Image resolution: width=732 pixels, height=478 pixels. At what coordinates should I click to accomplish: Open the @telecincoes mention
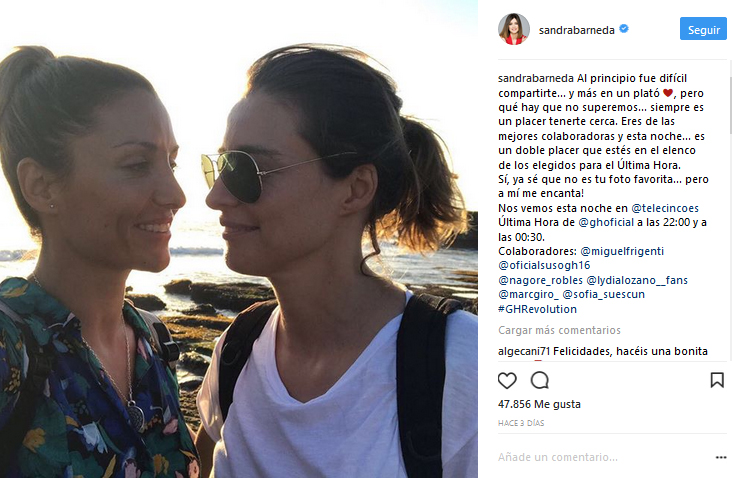pyautogui.click(x=665, y=208)
